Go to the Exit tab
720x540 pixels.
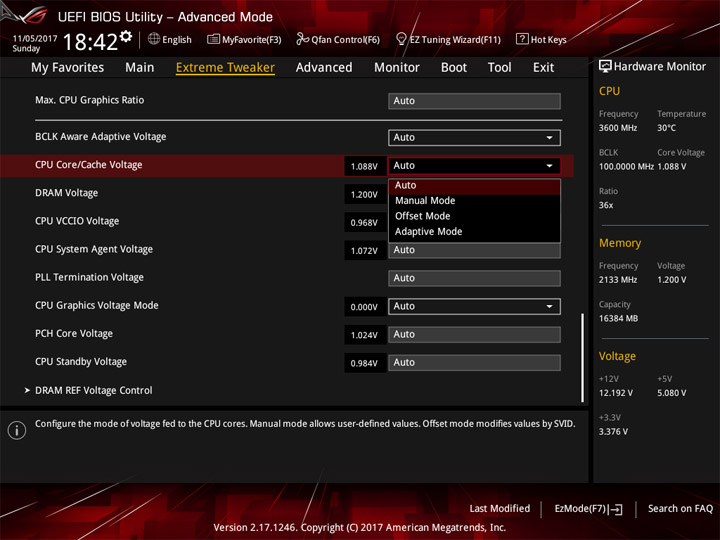(543, 68)
